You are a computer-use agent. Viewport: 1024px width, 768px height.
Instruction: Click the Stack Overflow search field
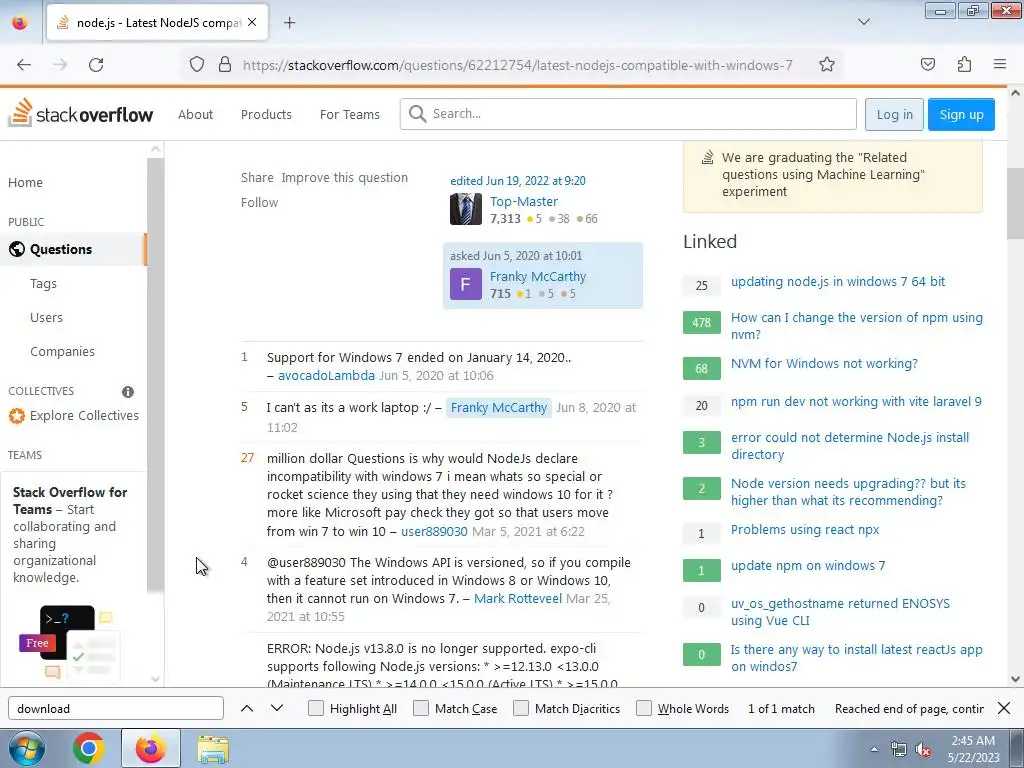pos(628,114)
